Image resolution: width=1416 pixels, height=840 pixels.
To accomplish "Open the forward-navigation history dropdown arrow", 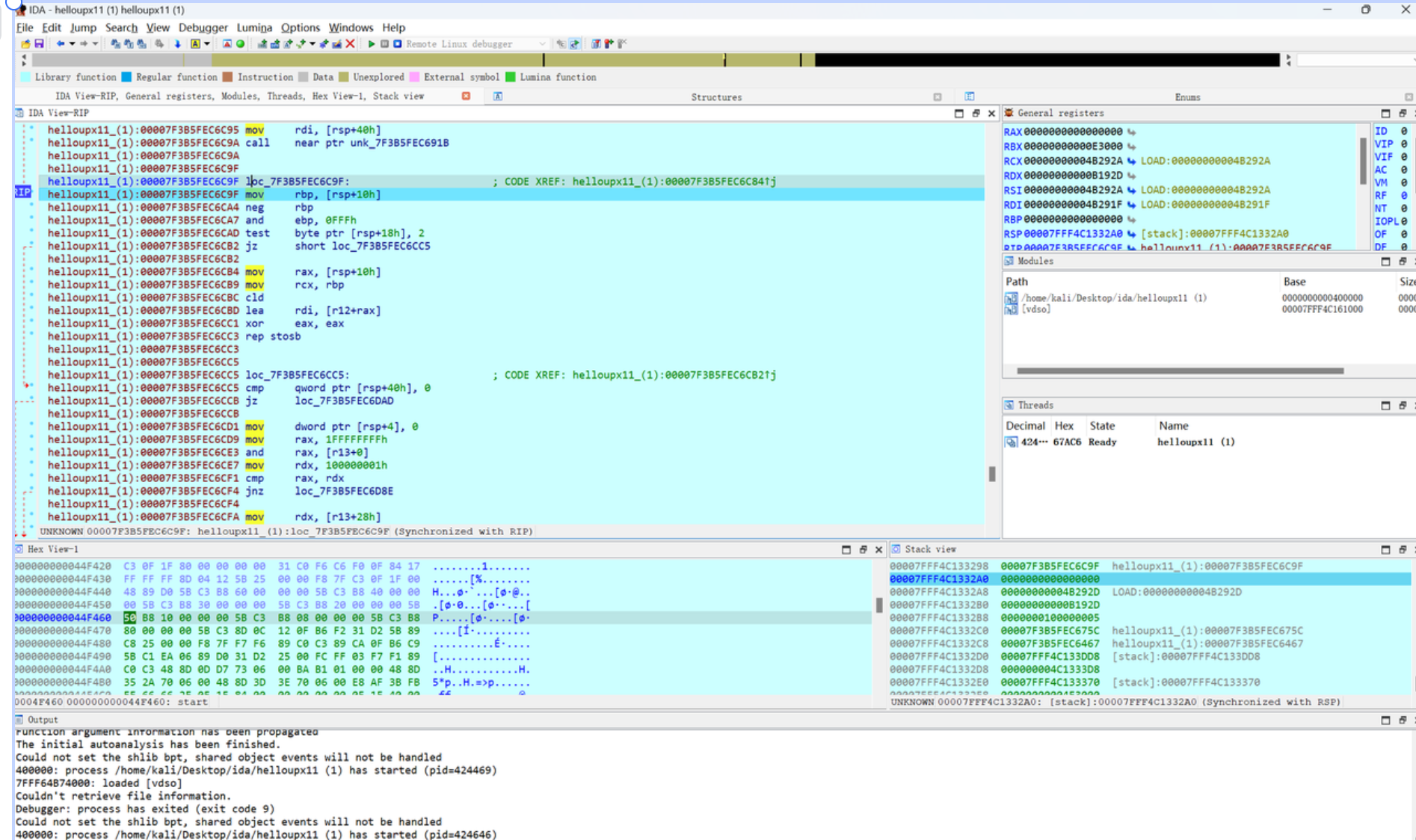I will [95, 44].
